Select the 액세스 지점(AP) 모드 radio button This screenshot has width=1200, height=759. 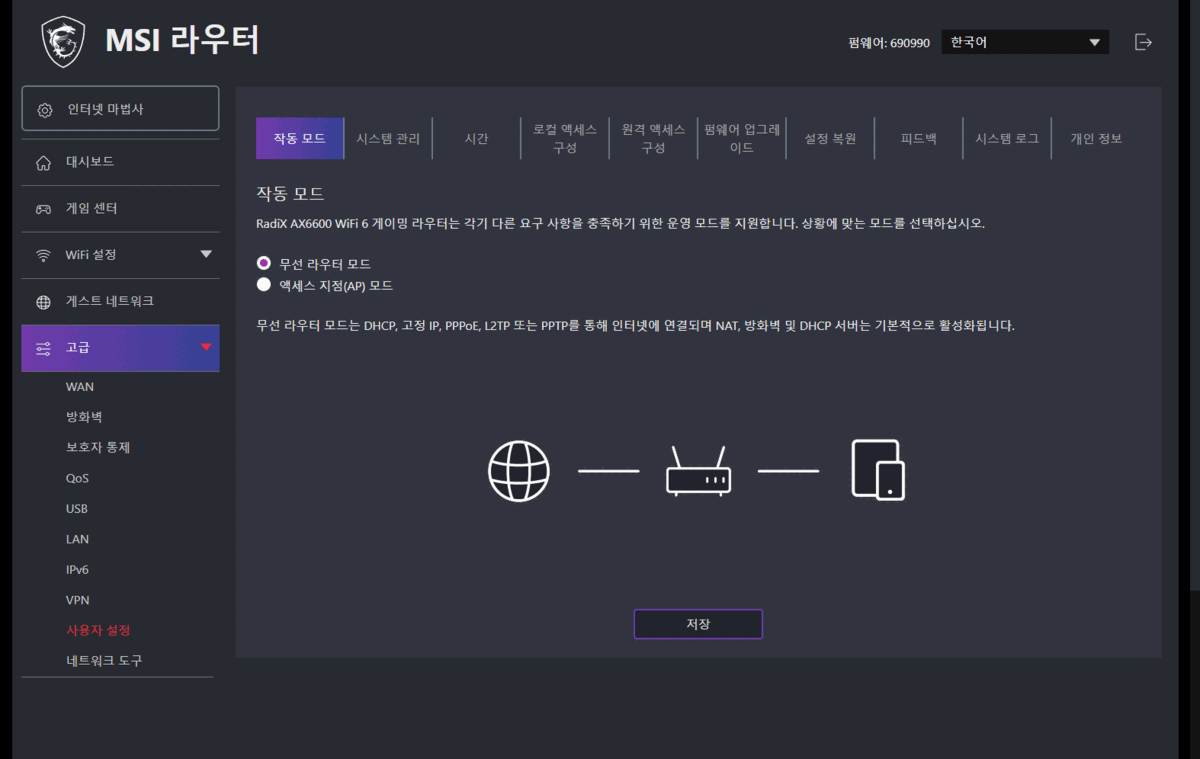264,285
